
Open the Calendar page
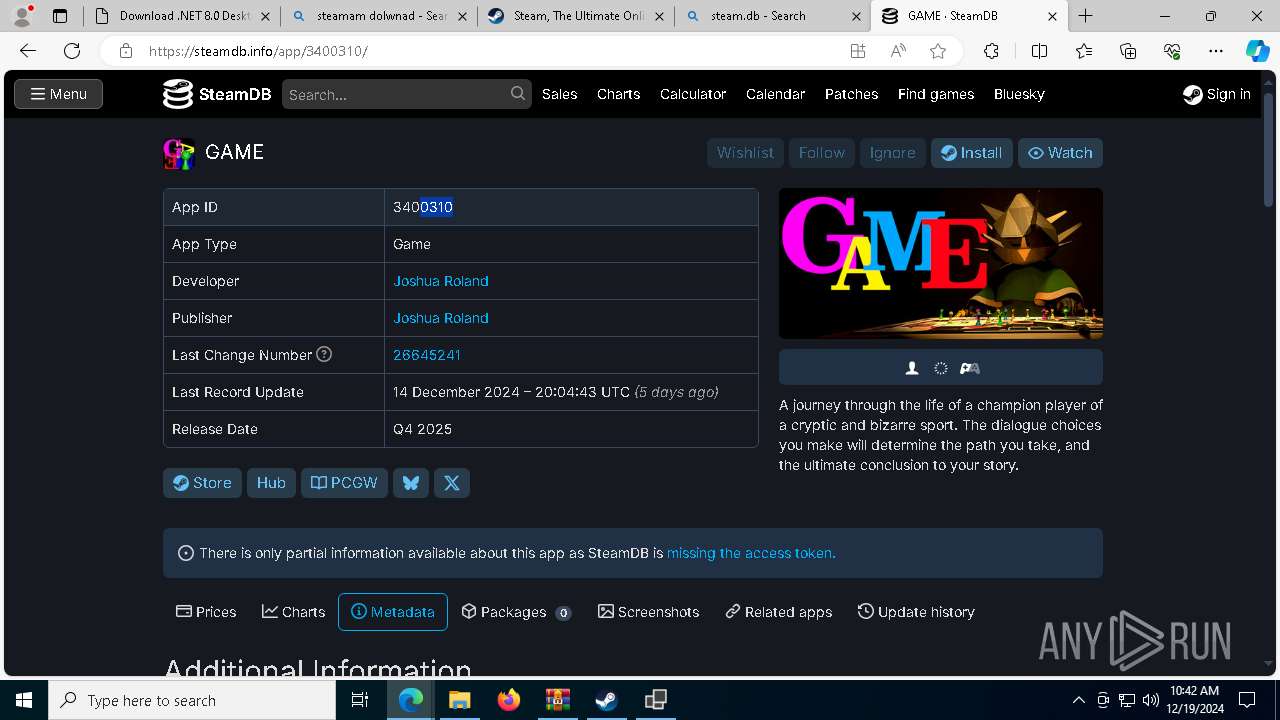(x=775, y=94)
